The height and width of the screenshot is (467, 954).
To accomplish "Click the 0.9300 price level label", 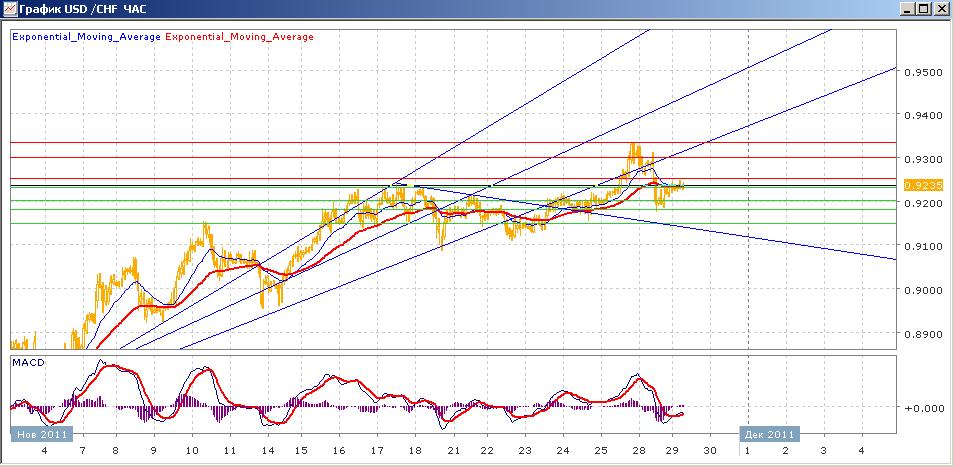I will tap(923, 158).
